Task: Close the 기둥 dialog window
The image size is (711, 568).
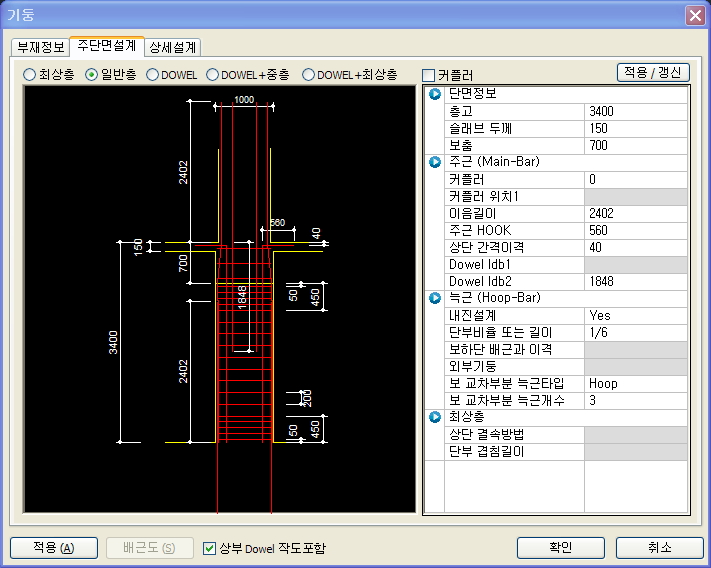Action: pos(695,15)
